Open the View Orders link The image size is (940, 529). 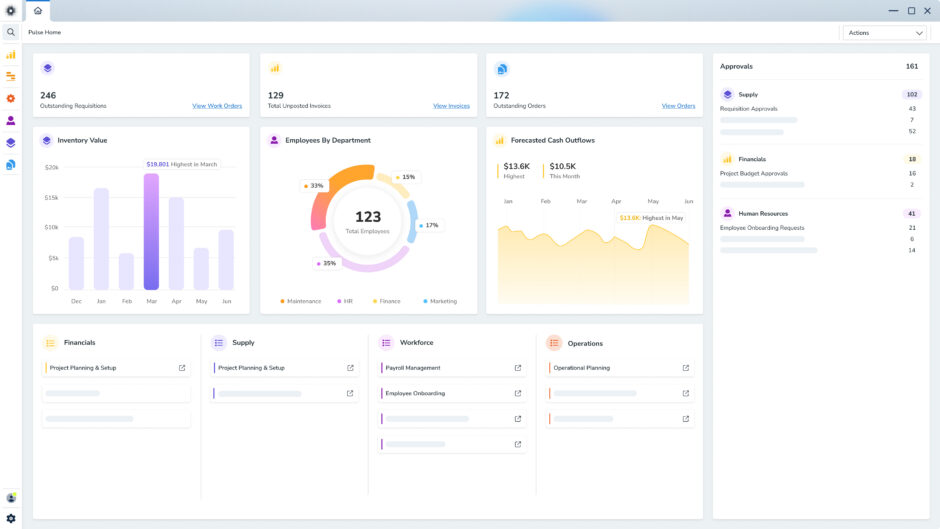tap(678, 106)
